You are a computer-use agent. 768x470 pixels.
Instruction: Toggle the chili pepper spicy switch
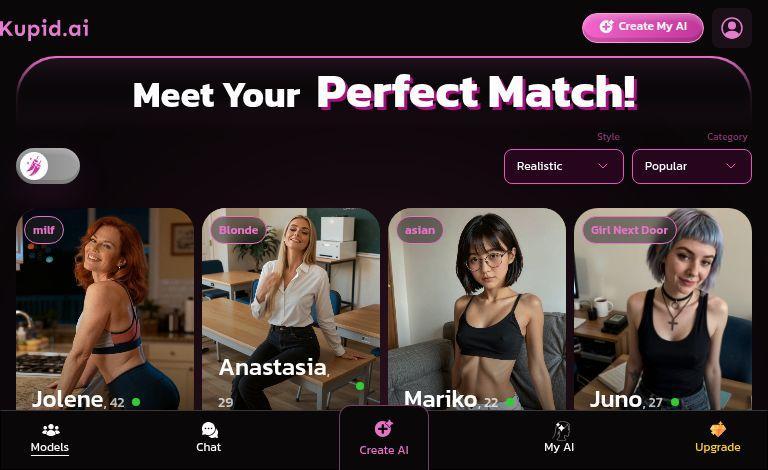tap(48, 166)
